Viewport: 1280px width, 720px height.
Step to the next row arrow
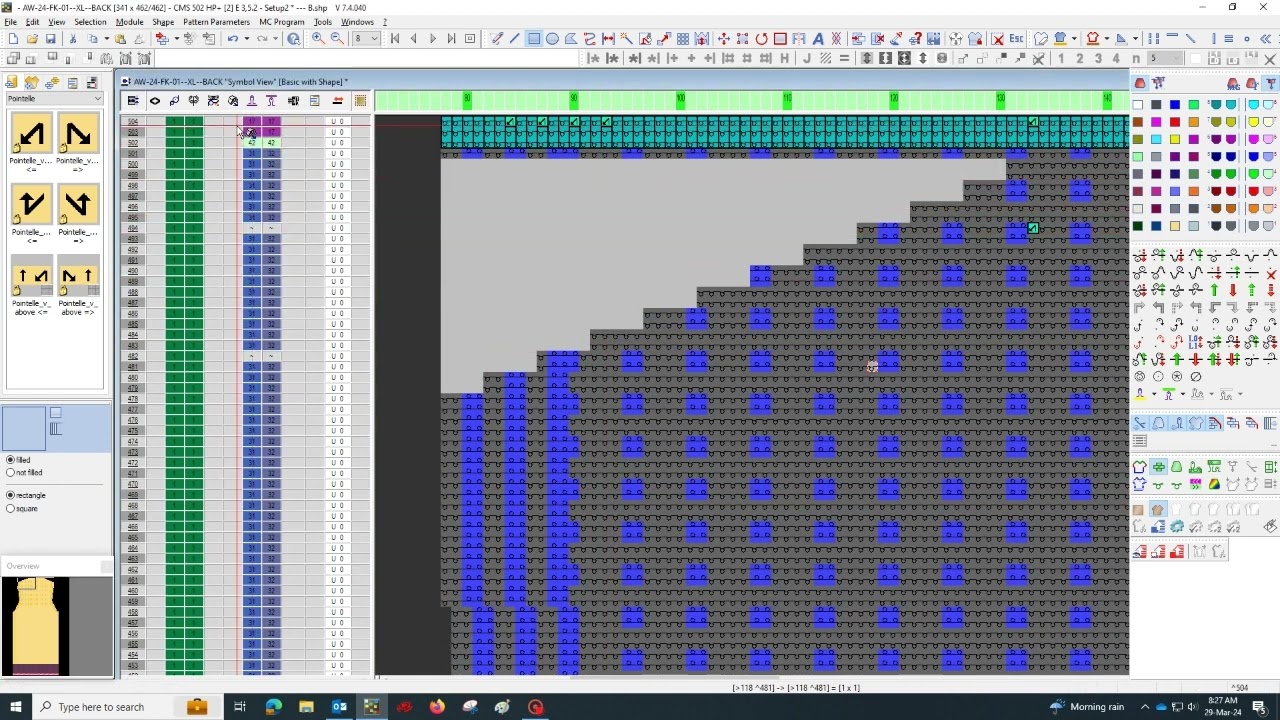coord(433,39)
